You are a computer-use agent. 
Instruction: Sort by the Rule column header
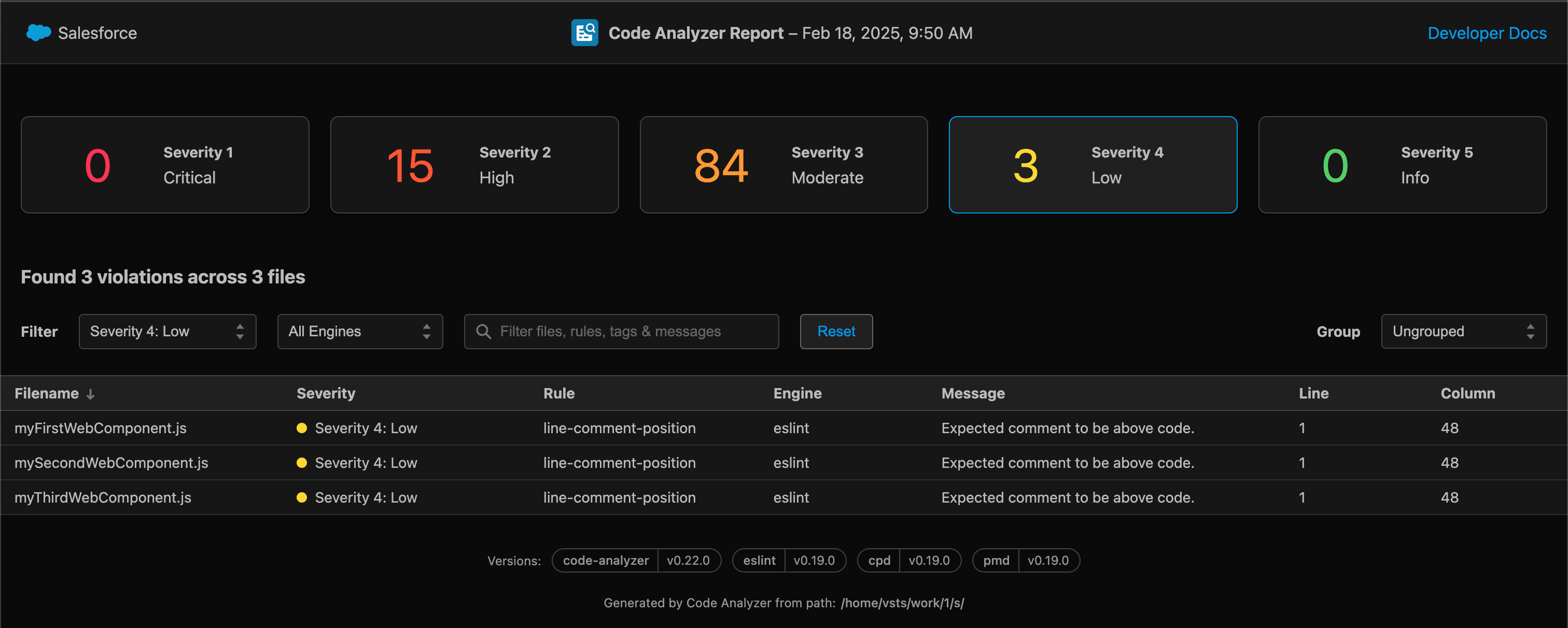(559, 394)
